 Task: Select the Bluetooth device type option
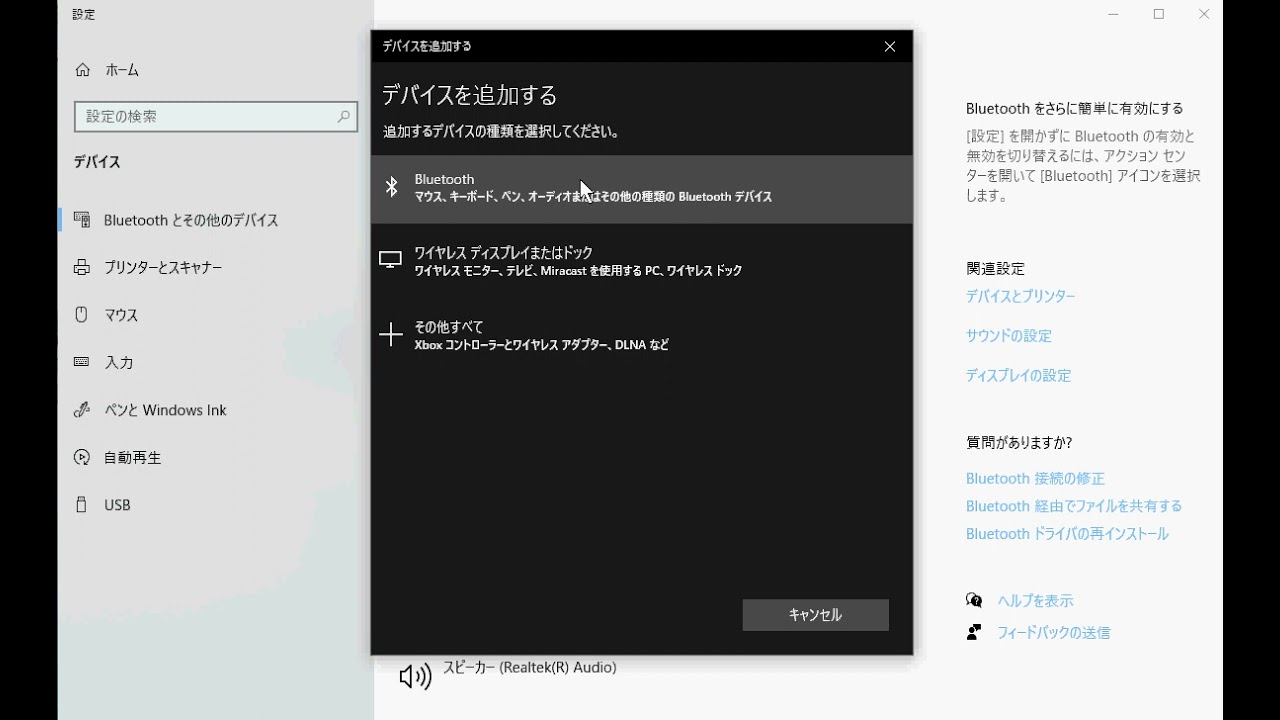click(x=641, y=189)
